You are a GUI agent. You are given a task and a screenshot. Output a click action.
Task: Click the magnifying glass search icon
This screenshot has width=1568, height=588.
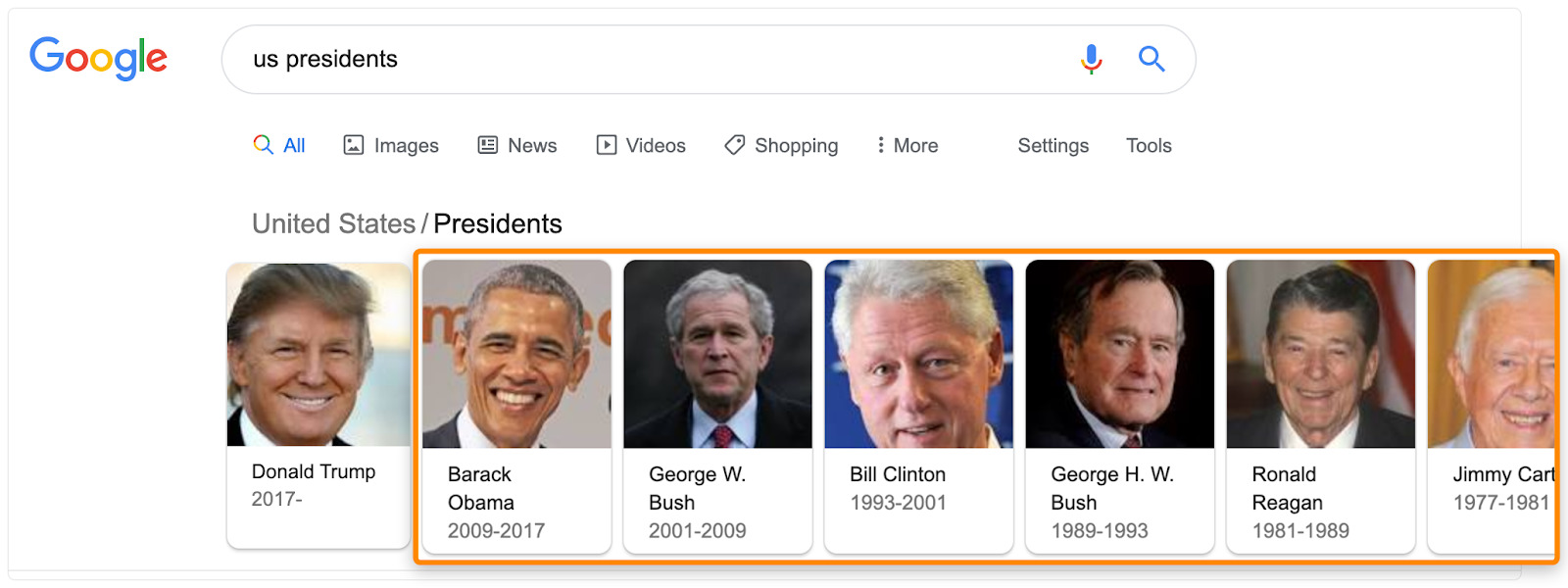(x=1151, y=59)
